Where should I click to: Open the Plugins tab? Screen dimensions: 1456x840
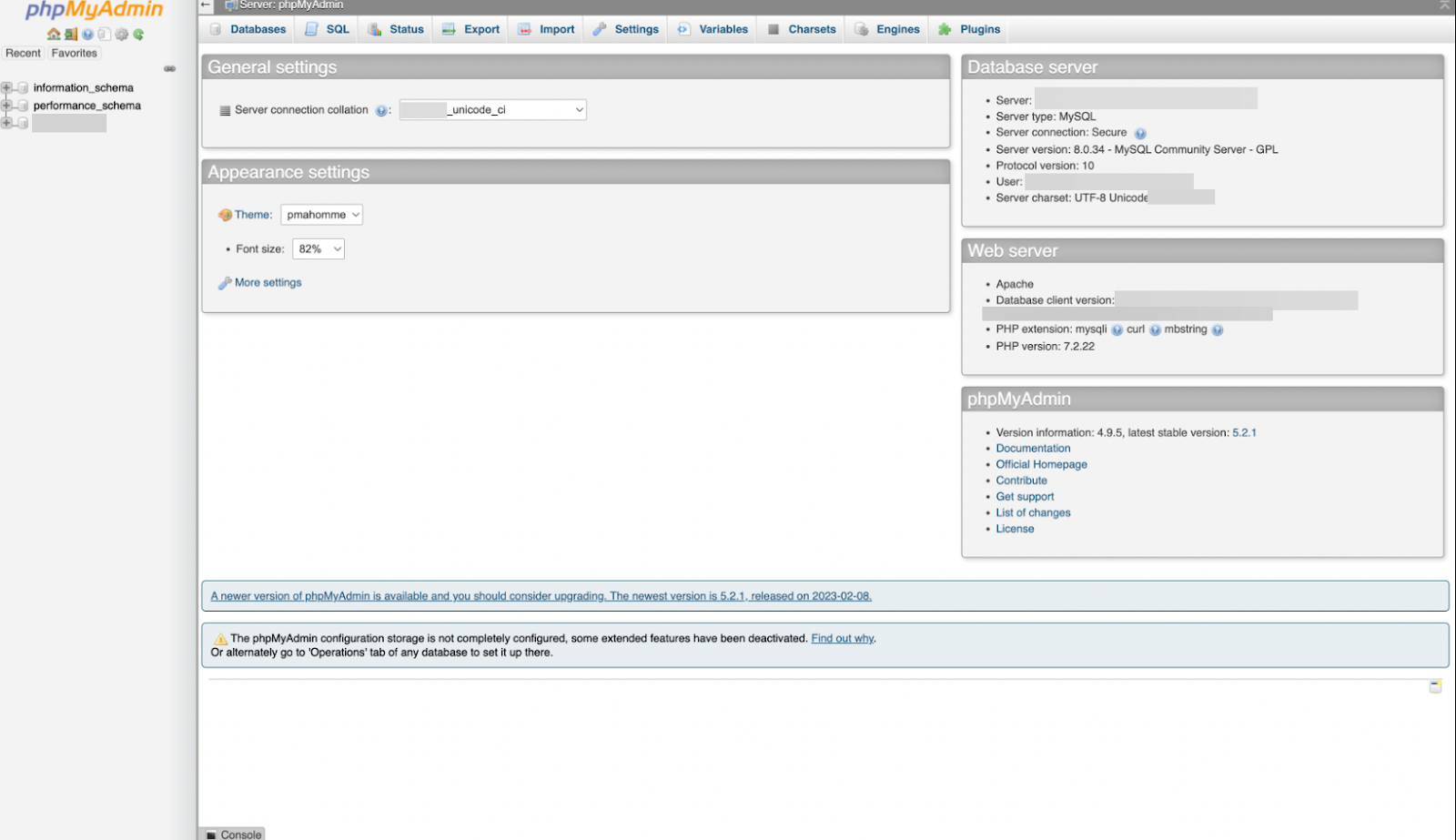coord(969,29)
